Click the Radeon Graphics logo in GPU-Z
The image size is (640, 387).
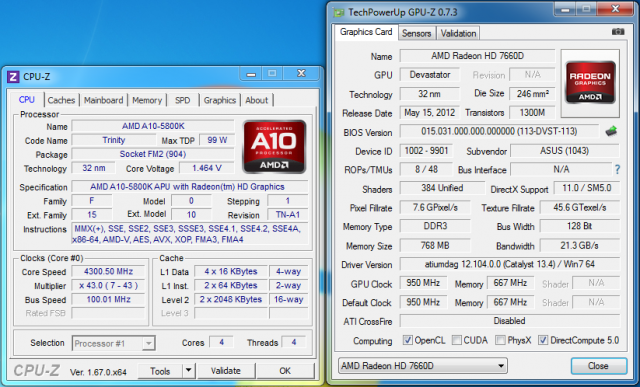pos(590,83)
